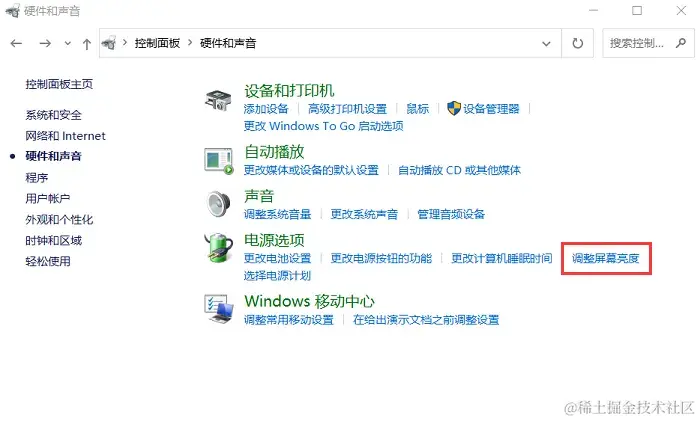Click the Back navigation arrow
The width and height of the screenshot is (700, 421).
coord(17,43)
